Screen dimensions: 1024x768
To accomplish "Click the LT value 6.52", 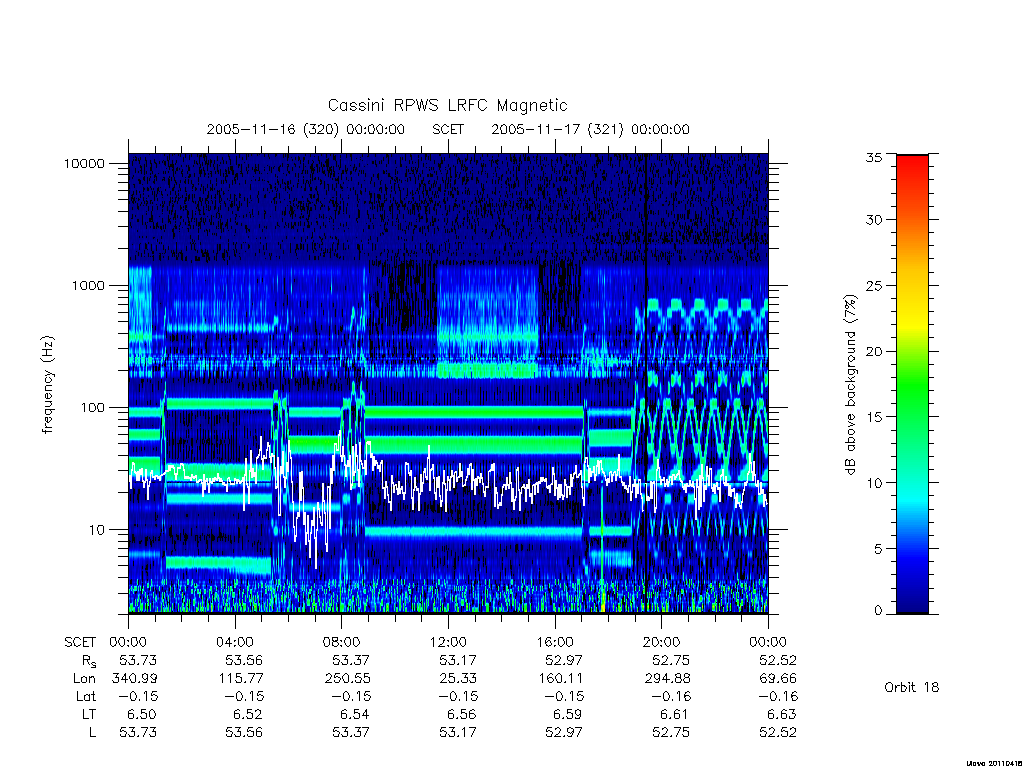I will [249, 714].
